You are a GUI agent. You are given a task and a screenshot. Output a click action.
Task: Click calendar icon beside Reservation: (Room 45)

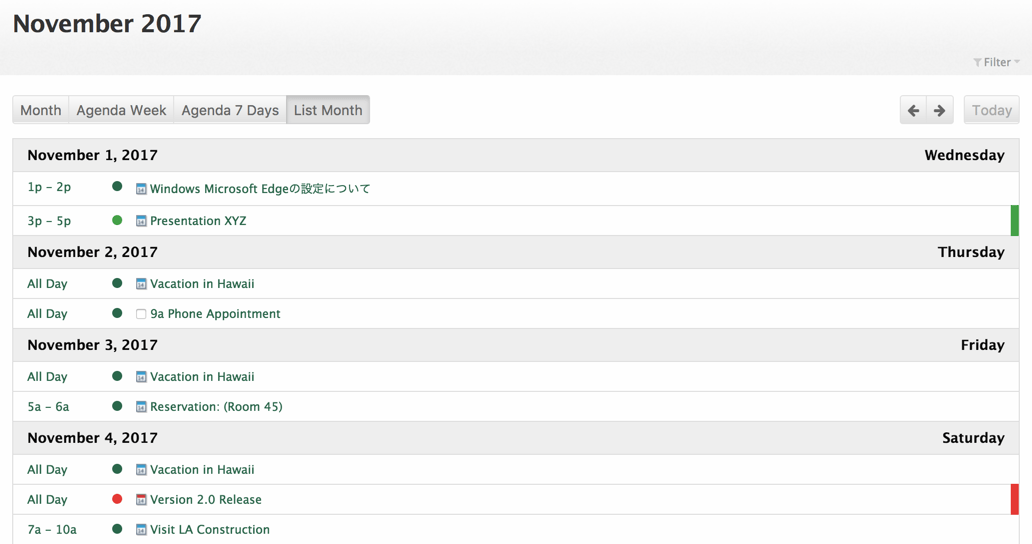[x=141, y=407]
